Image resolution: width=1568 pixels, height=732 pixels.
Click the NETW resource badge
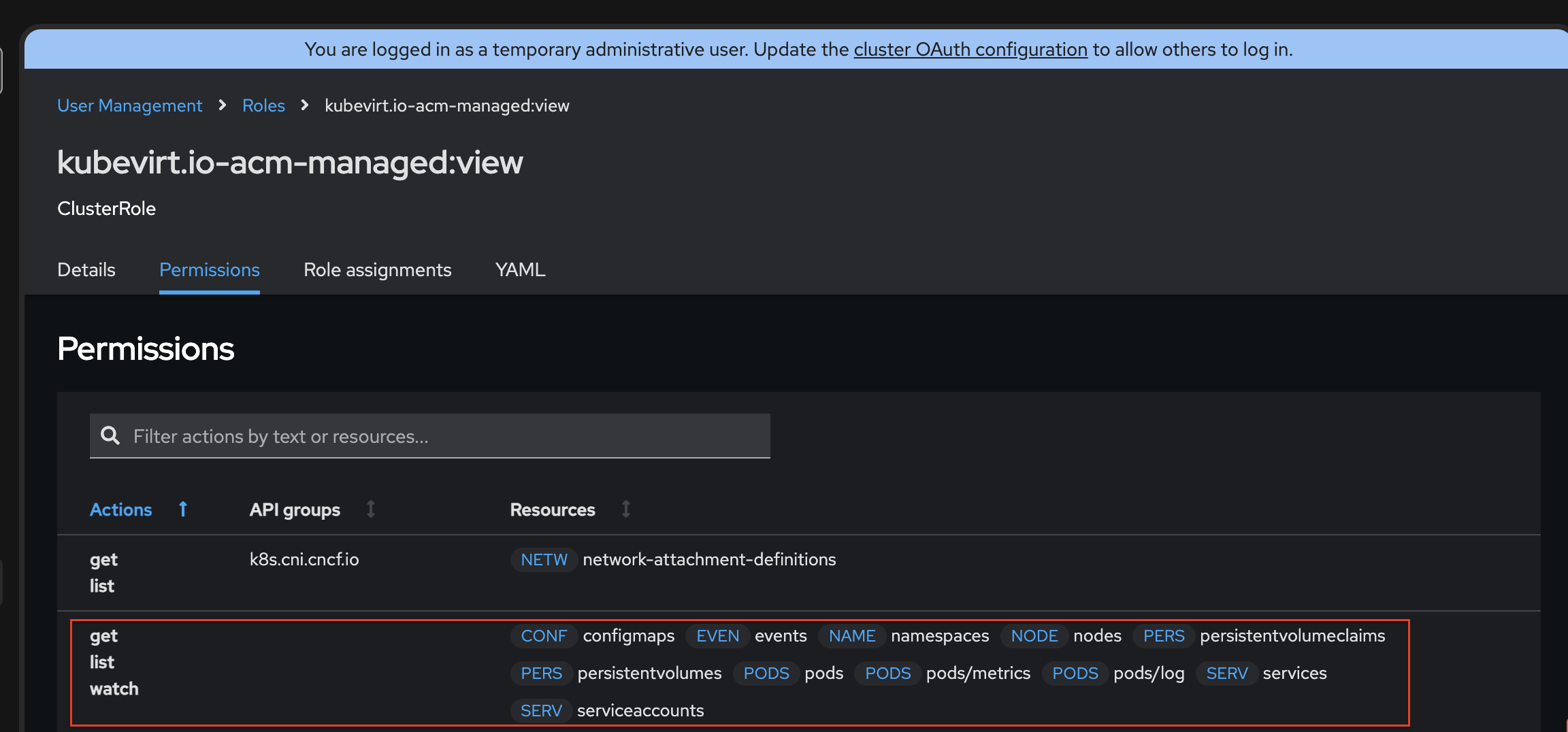(544, 559)
